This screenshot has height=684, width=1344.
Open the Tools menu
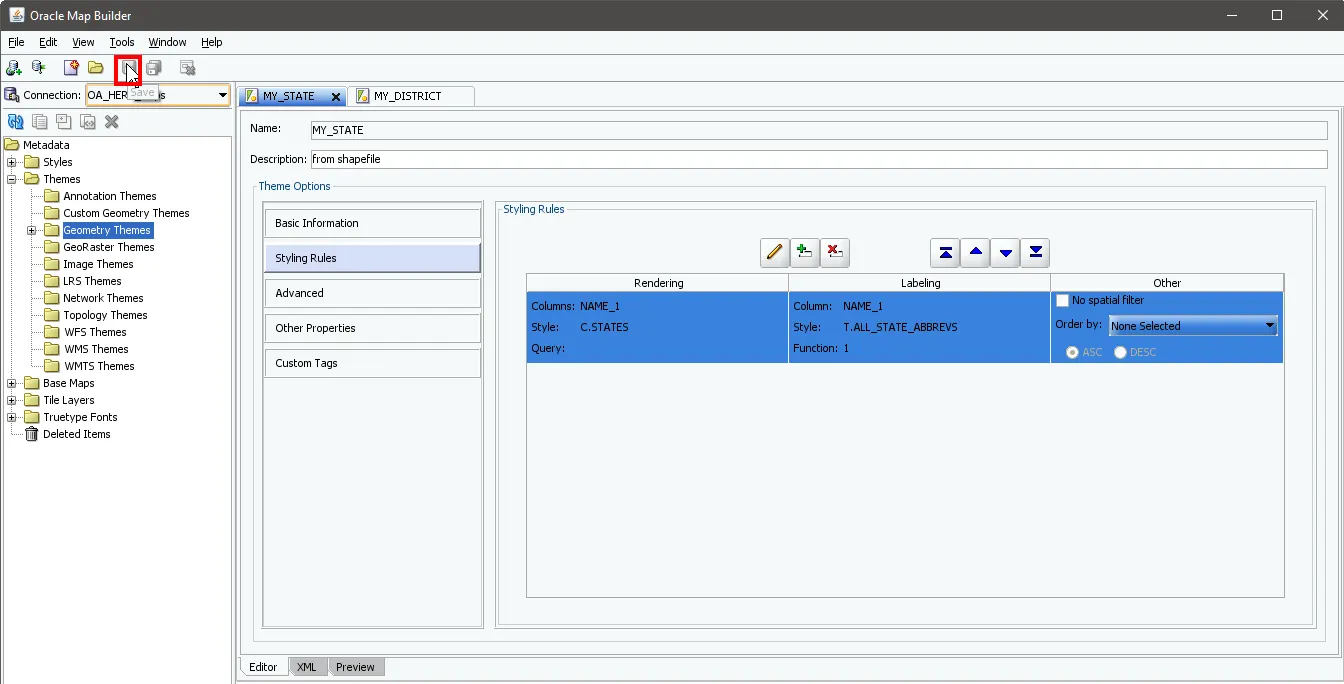click(x=122, y=42)
